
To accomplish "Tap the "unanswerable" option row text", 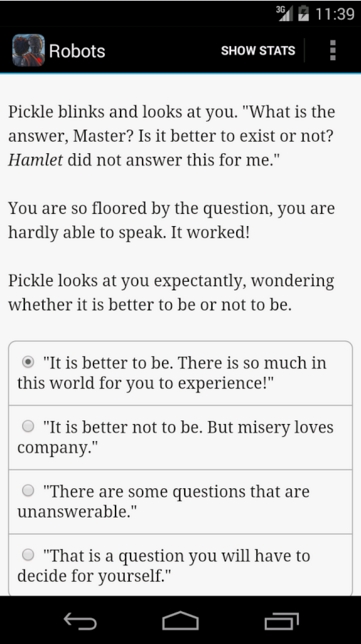I will pos(163,501).
